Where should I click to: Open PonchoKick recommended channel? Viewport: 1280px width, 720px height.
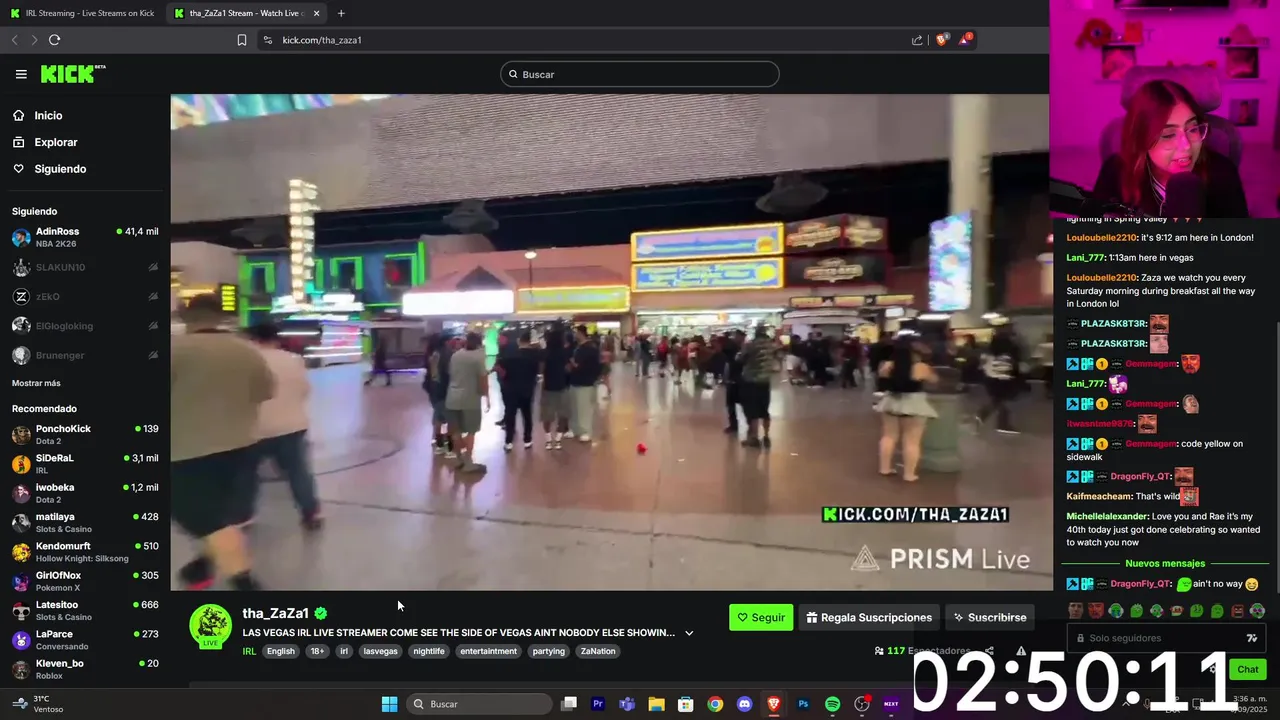tap(85, 434)
